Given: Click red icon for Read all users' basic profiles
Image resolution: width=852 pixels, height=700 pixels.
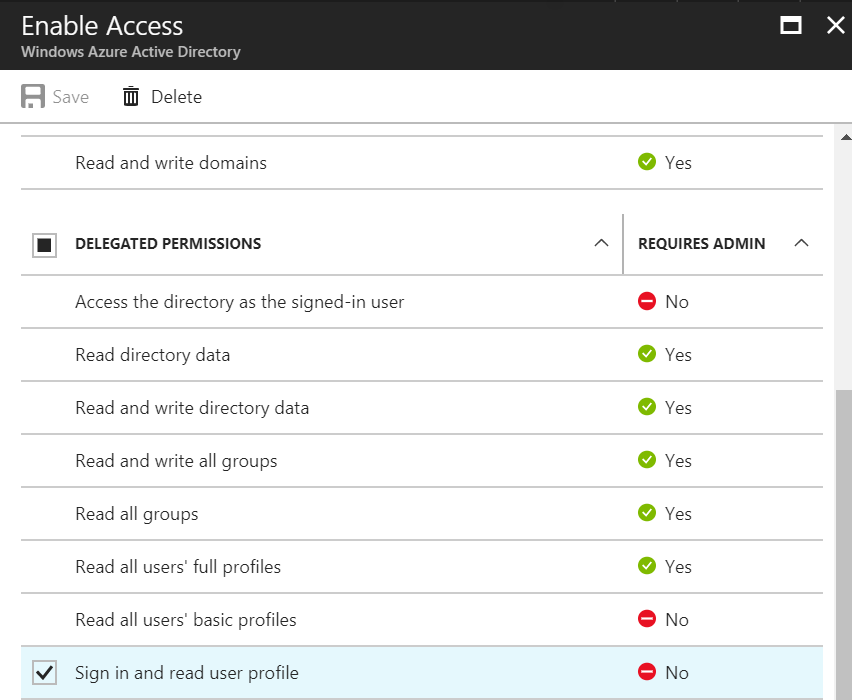Looking at the screenshot, I should tap(647, 619).
